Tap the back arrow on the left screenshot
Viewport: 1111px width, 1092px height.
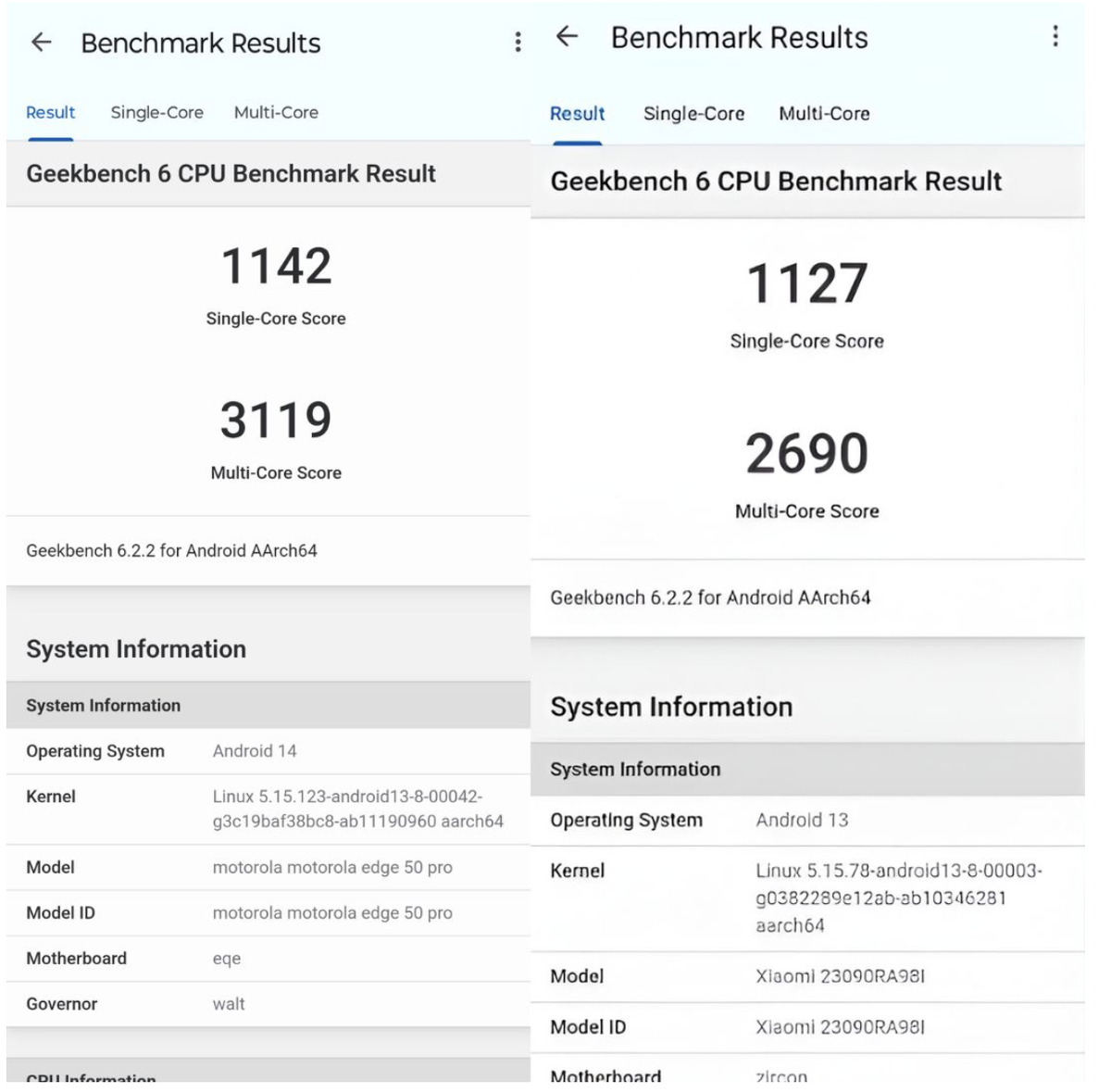pos(42,42)
